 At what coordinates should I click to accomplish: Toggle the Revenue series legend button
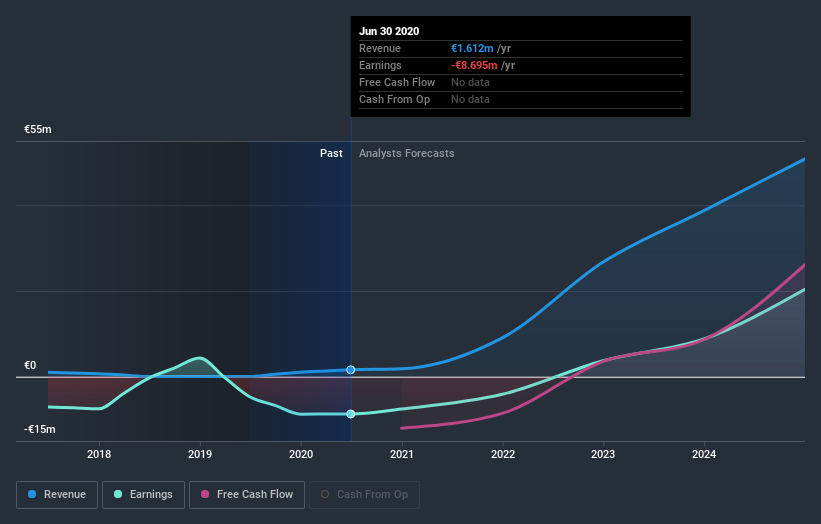[x=57, y=495]
